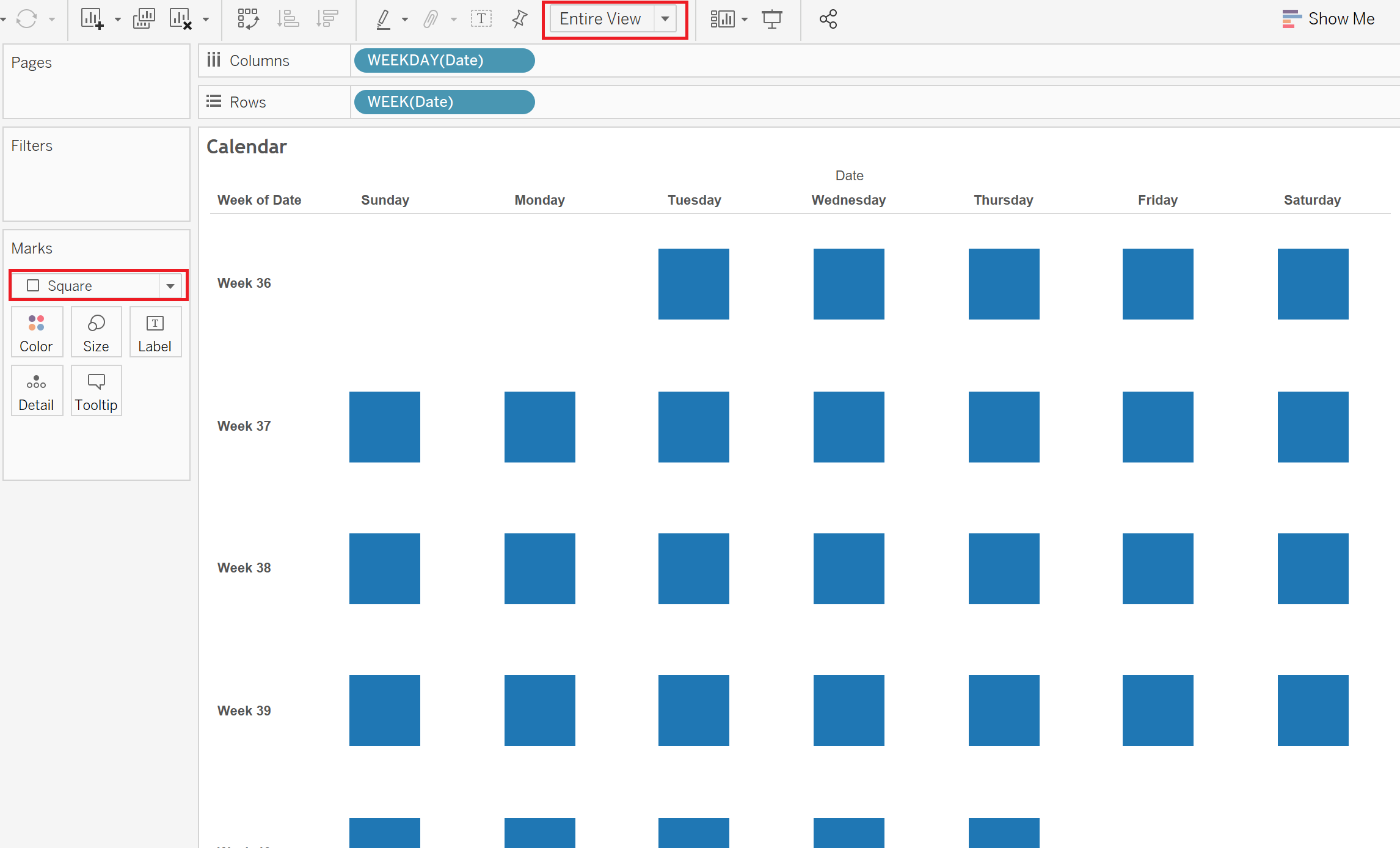Toggle the Show Me panel

pos(1329,19)
